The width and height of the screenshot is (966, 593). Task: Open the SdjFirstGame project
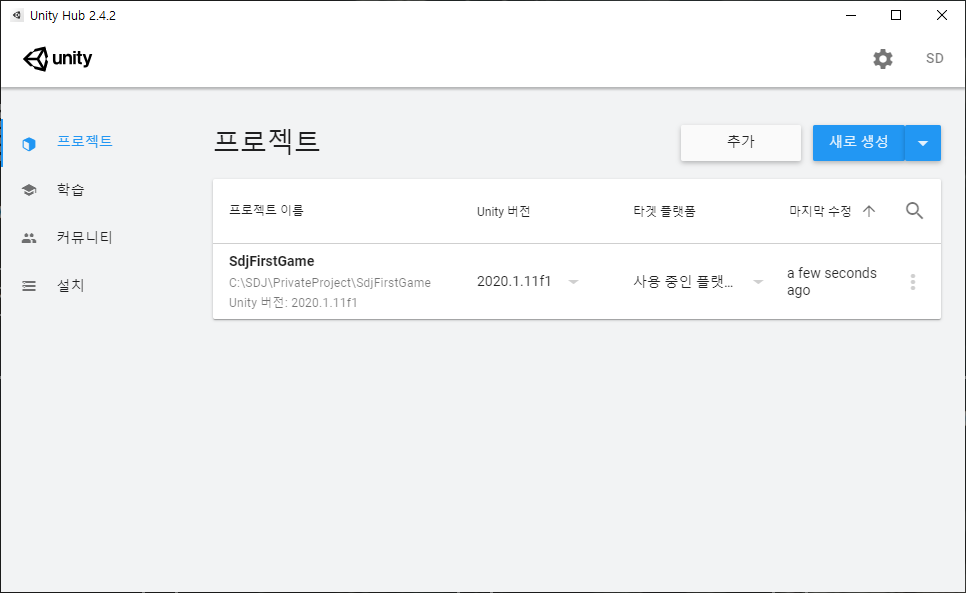pyautogui.click(x=272, y=261)
